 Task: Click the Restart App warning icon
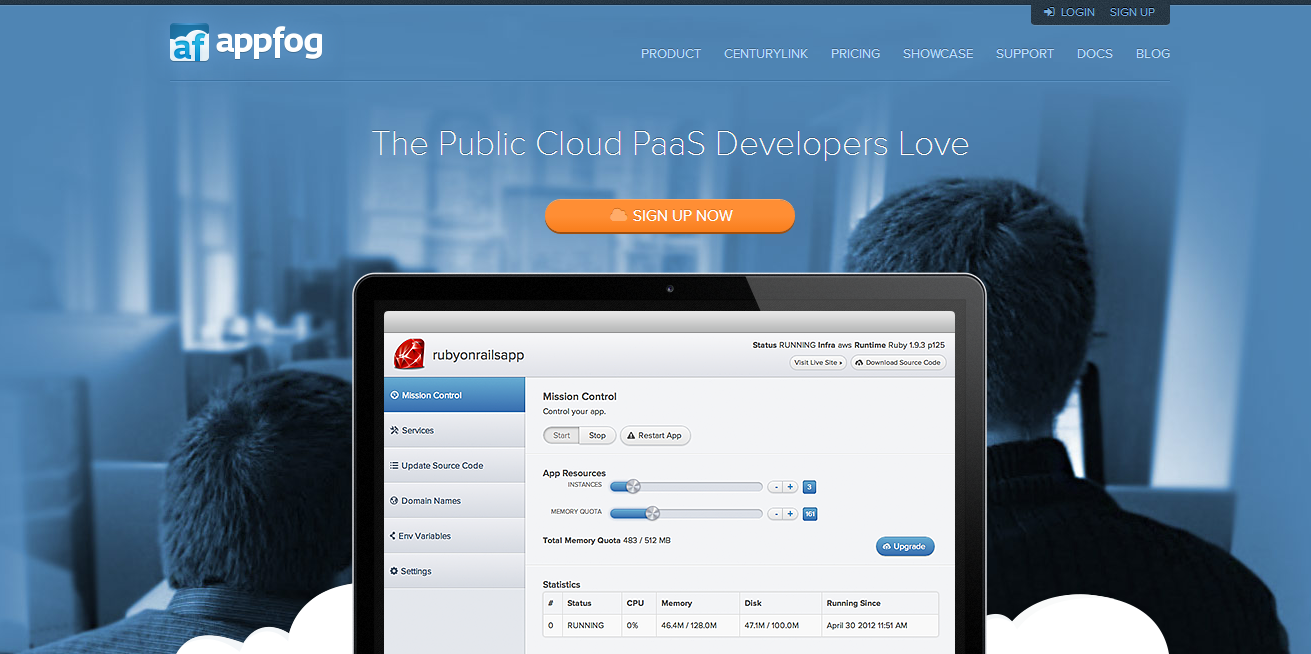(x=630, y=436)
